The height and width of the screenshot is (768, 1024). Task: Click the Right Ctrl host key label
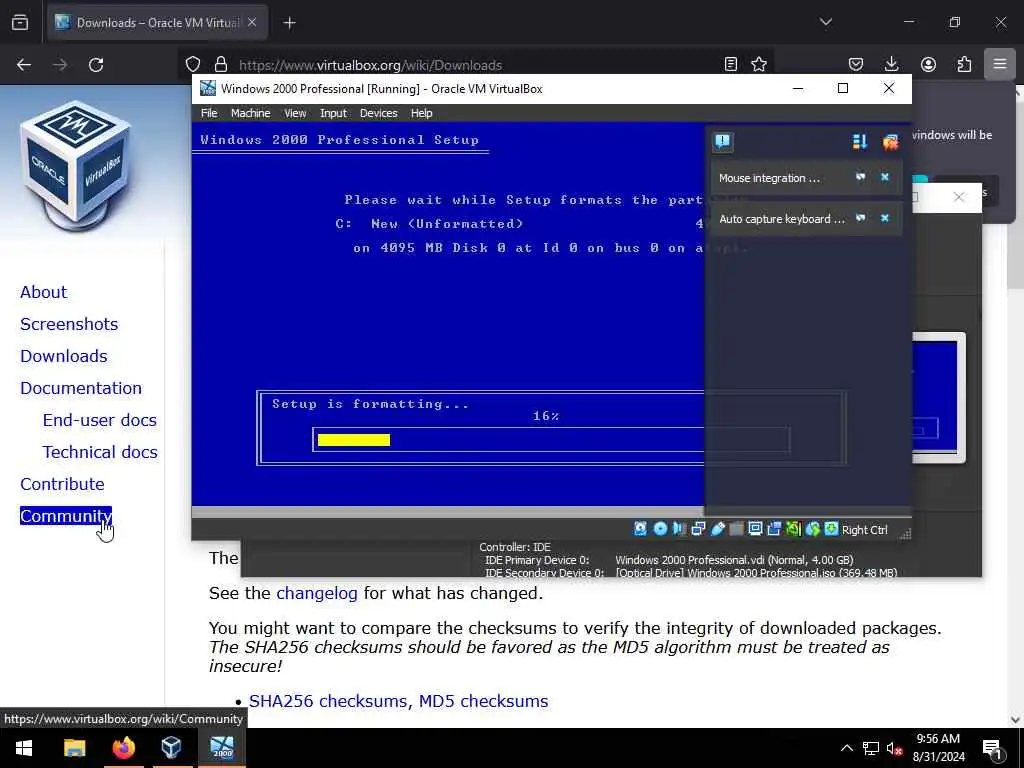pyautogui.click(x=865, y=530)
